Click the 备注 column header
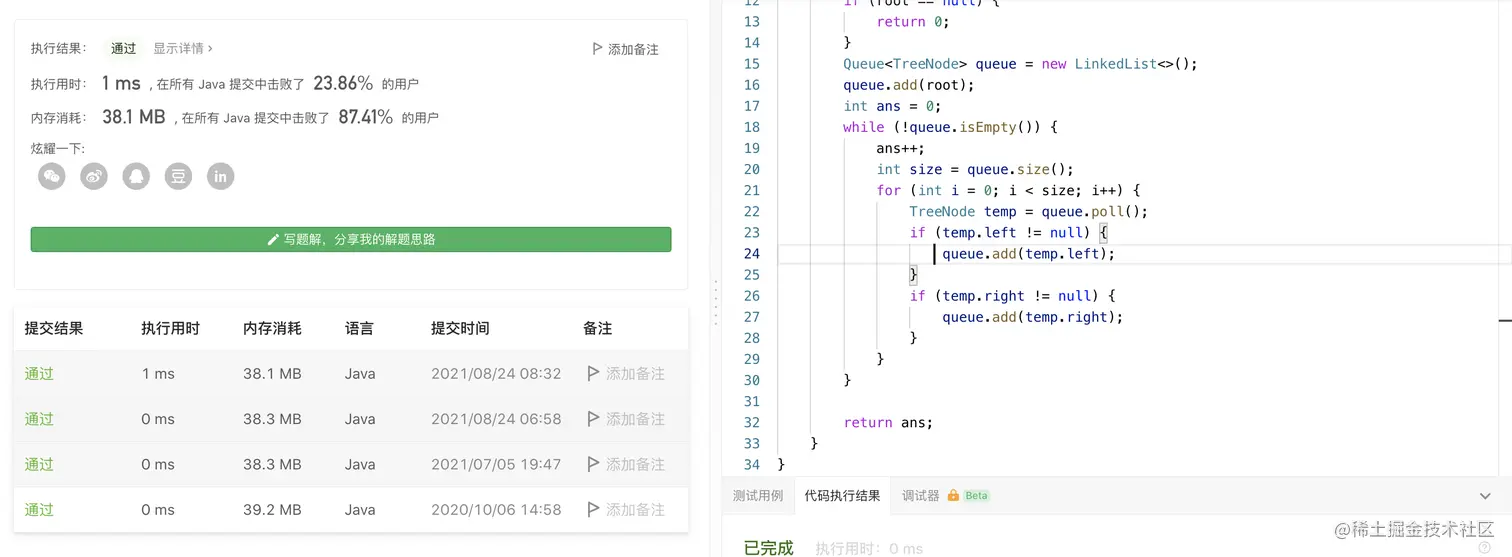 click(x=597, y=328)
